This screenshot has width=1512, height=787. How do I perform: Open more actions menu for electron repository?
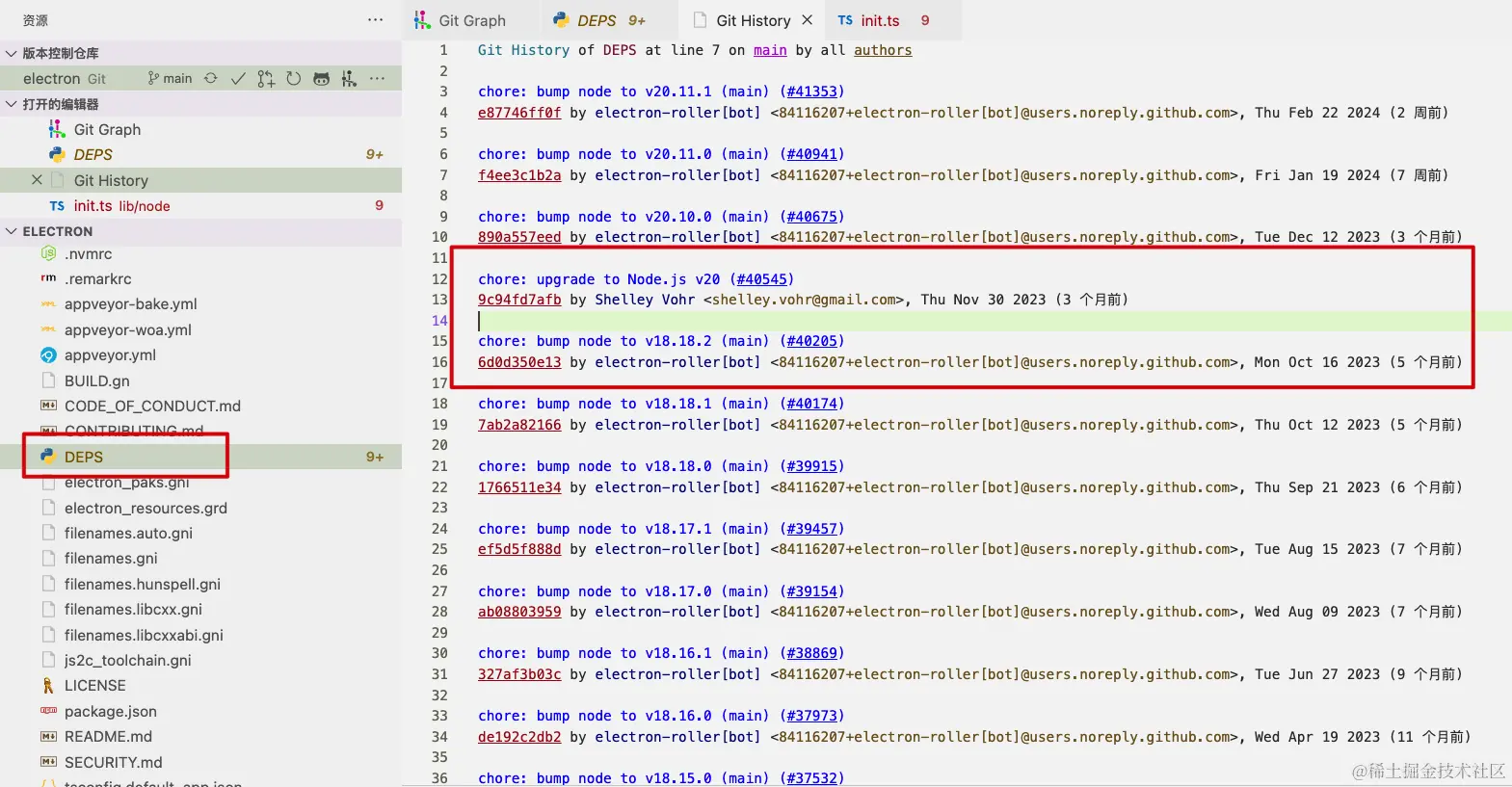377,78
